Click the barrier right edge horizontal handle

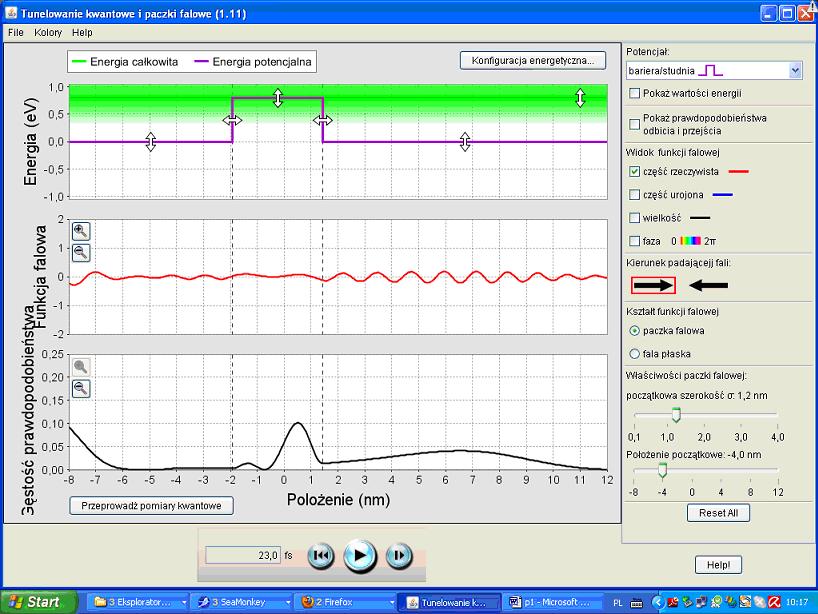coord(322,121)
